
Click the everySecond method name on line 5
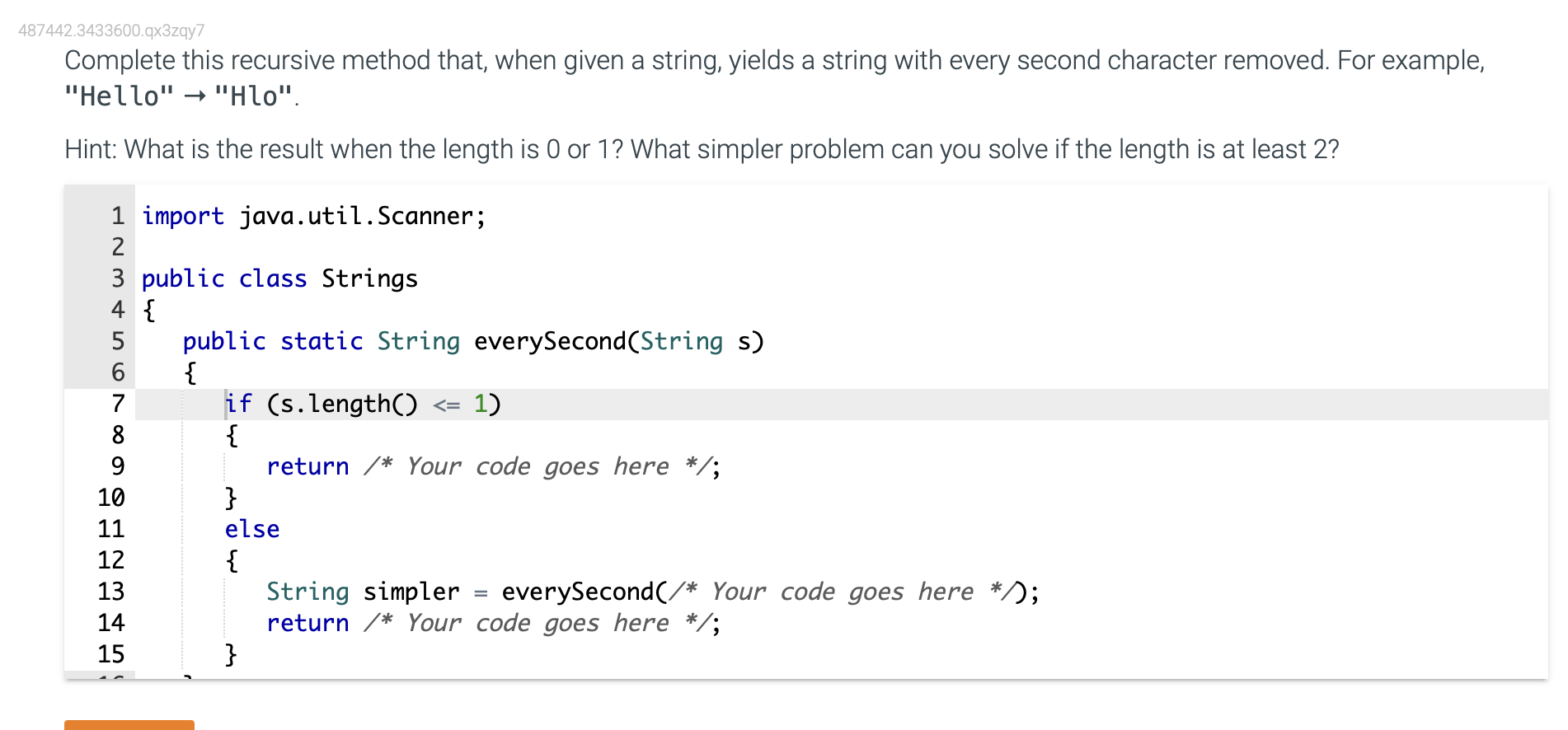pyautogui.click(x=550, y=341)
